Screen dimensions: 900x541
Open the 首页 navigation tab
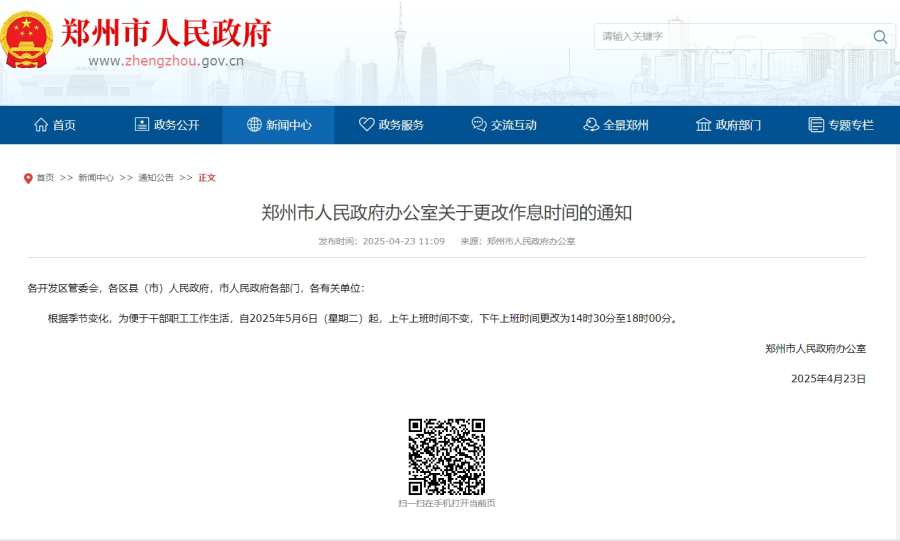click(55, 125)
